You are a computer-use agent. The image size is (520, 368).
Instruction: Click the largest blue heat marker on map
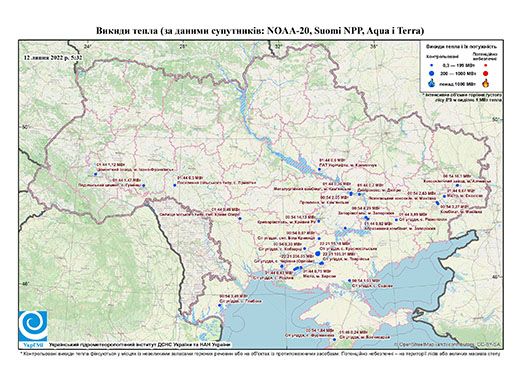point(317,254)
